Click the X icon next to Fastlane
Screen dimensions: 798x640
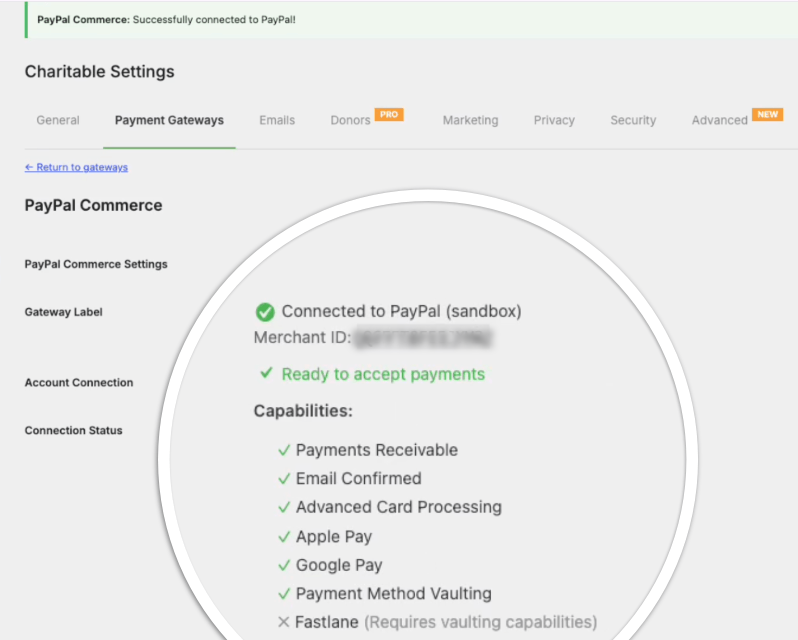284,622
